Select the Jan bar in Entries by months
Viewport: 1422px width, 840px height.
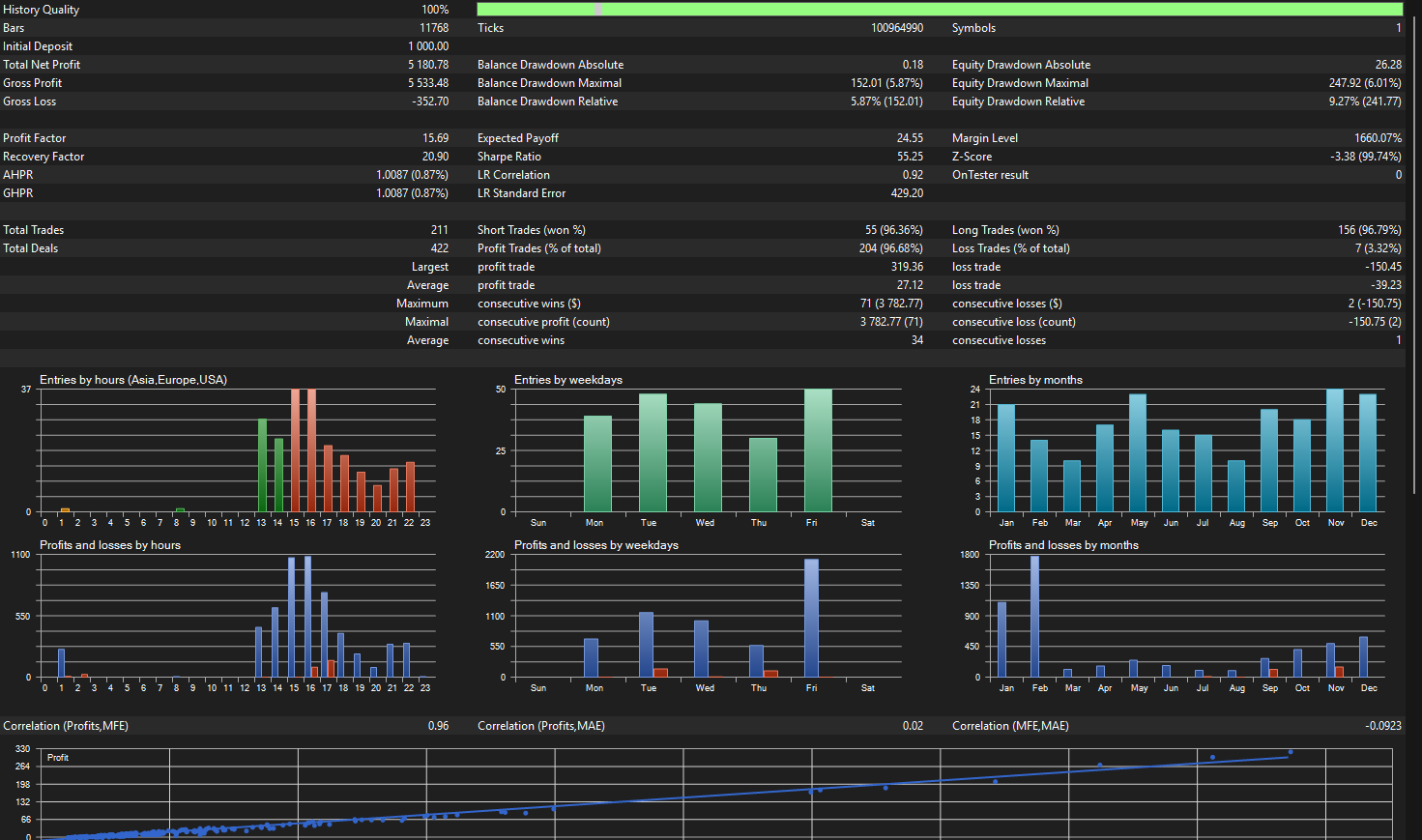click(1006, 458)
